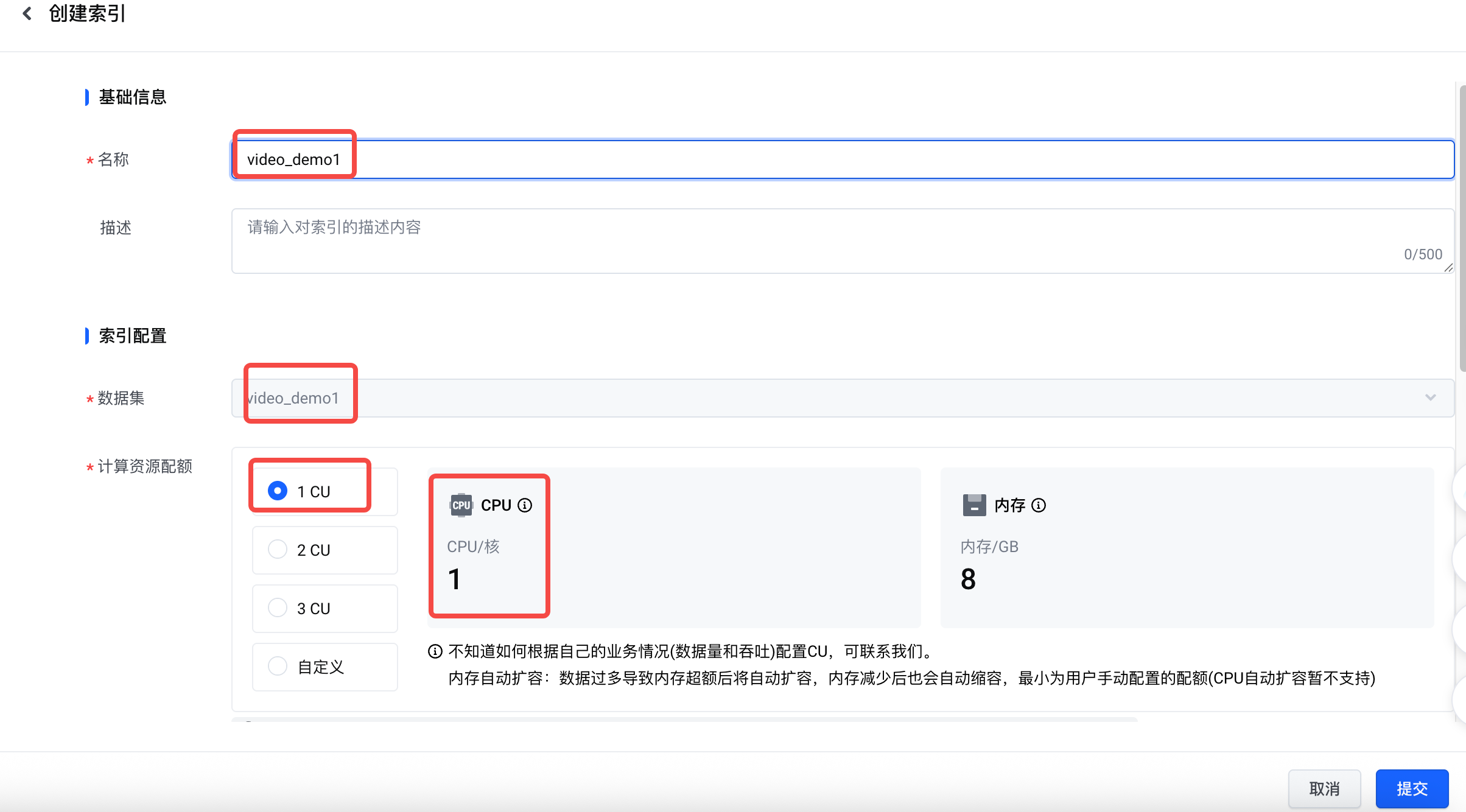Click the 名称 input field

pyautogui.click(x=843, y=159)
